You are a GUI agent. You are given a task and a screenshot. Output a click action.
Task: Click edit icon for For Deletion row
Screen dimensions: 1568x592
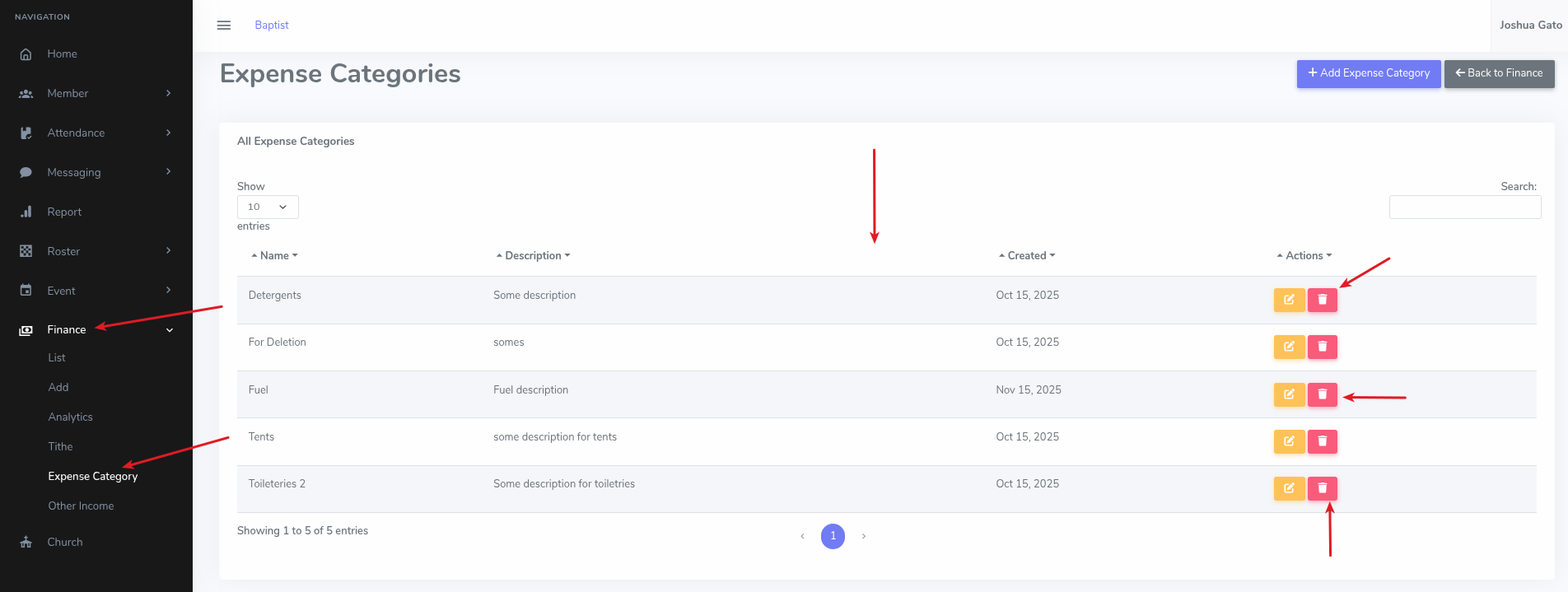(x=1289, y=347)
